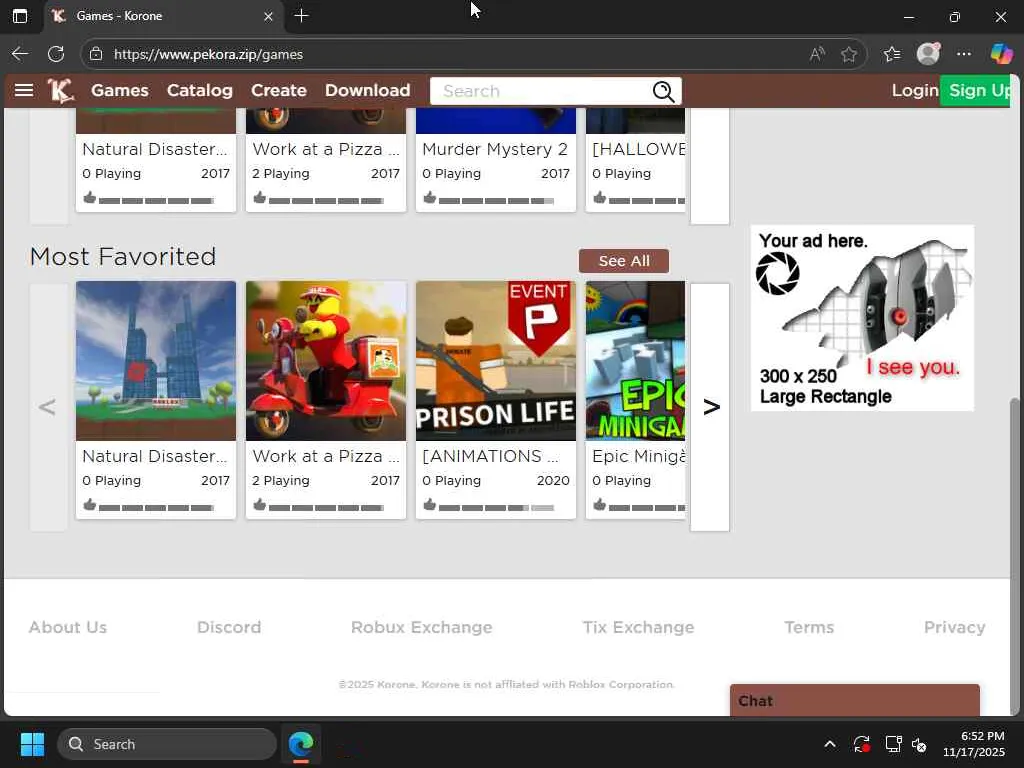This screenshot has width=1024, height=768.
Task: Open the browser profile avatar
Action: click(928, 54)
